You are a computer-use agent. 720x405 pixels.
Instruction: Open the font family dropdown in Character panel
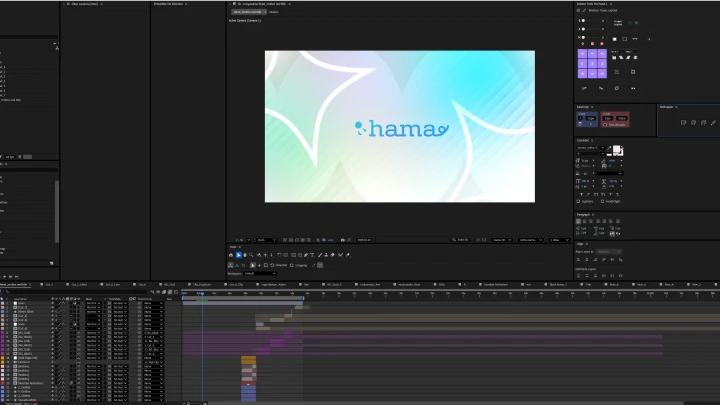591,148
